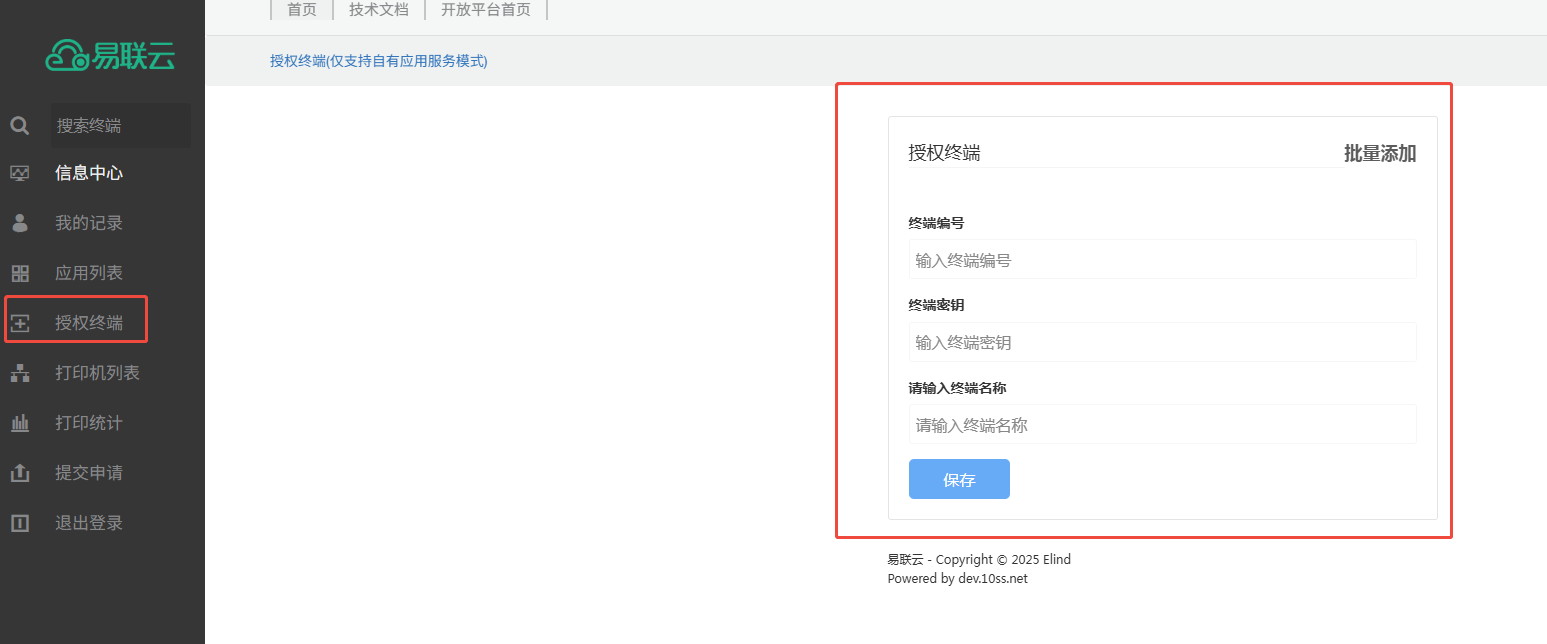Click the 易联云 cloud logo
1547x644 pixels.
110,56
